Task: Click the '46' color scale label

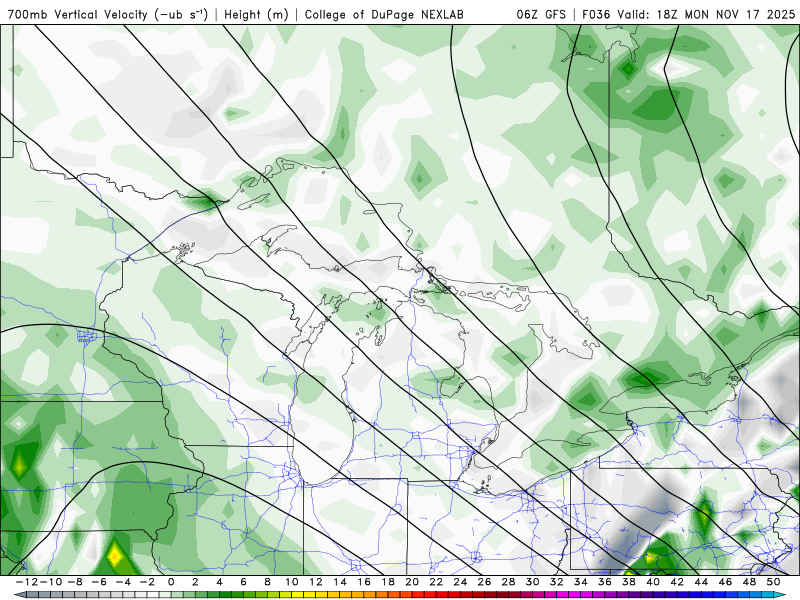Action: click(726, 582)
